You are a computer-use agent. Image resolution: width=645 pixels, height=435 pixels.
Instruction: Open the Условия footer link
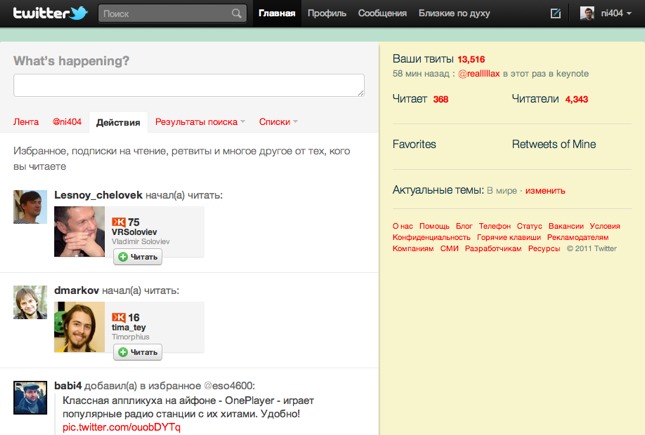(x=605, y=226)
